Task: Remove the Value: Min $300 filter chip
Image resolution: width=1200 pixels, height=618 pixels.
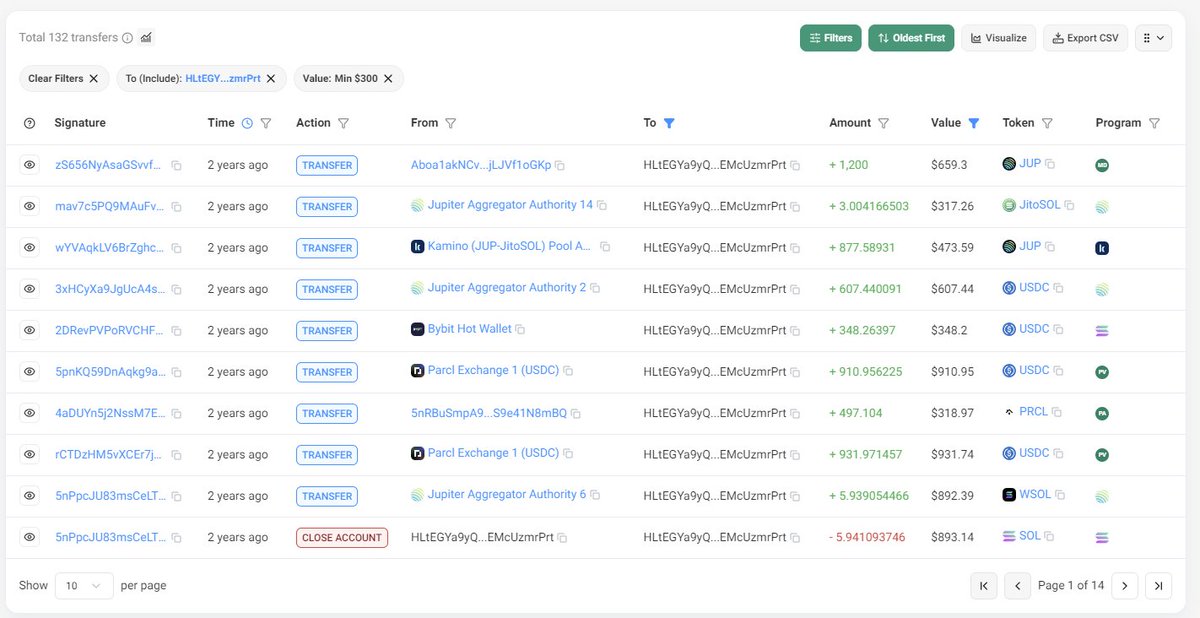Action: pos(387,78)
